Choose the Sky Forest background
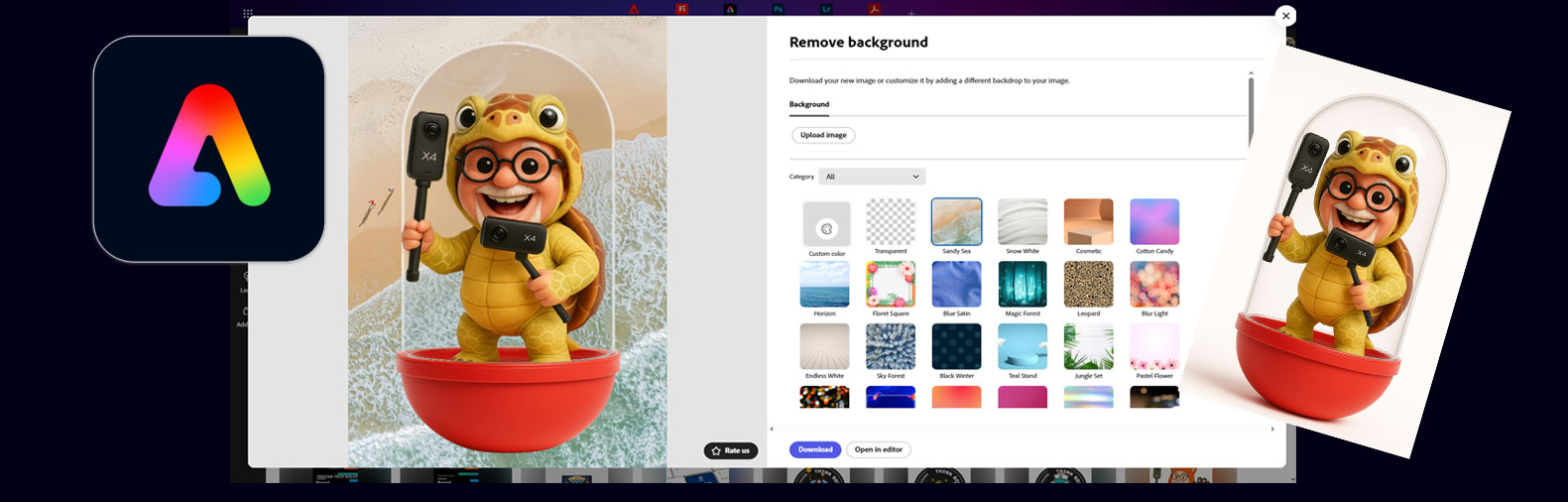 click(x=891, y=347)
